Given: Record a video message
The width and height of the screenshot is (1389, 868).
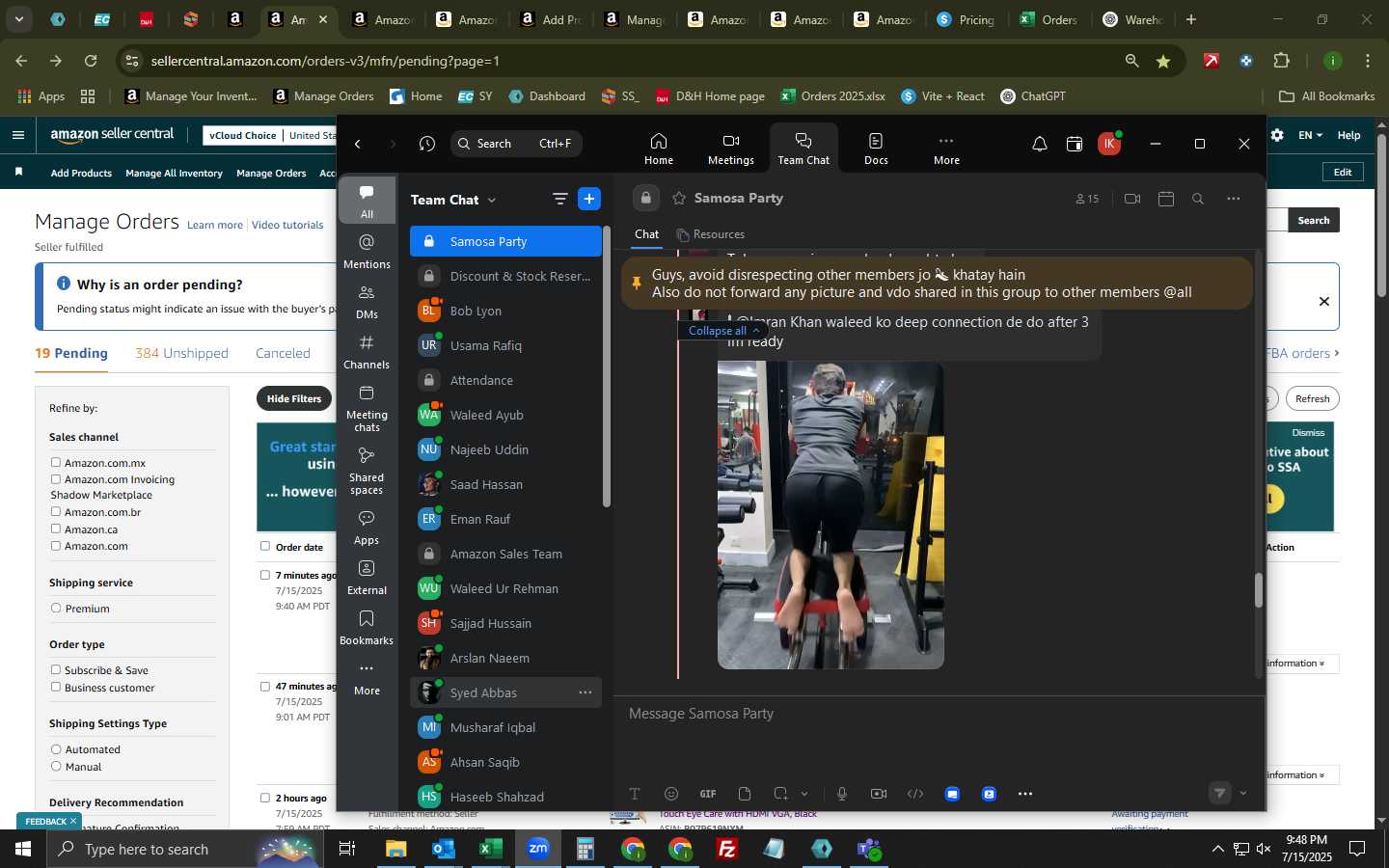Looking at the screenshot, I should click(x=879, y=794).
